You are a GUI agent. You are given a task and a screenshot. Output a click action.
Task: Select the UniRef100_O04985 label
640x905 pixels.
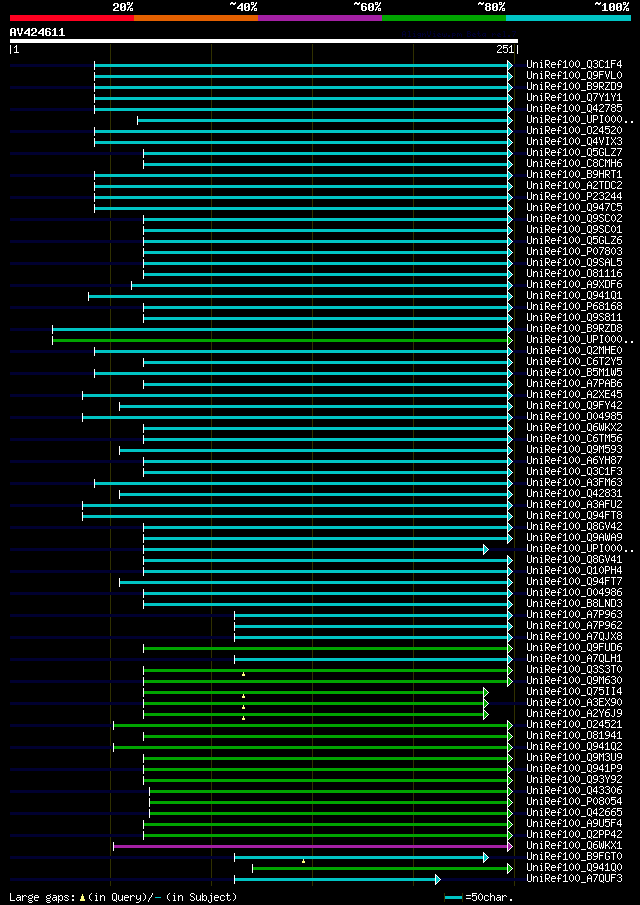[574, 417]
